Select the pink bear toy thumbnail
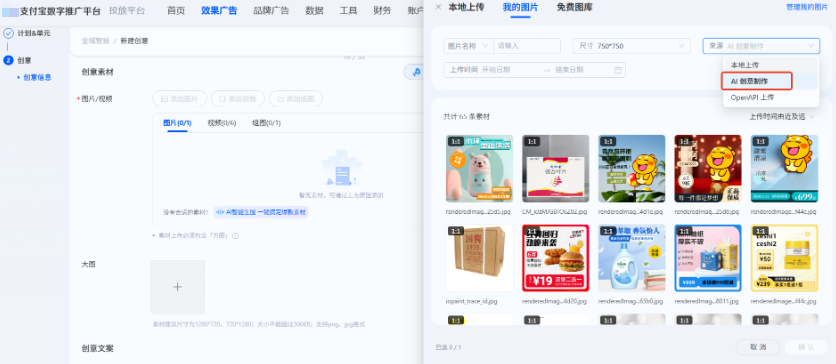 [x=479, y=168]
